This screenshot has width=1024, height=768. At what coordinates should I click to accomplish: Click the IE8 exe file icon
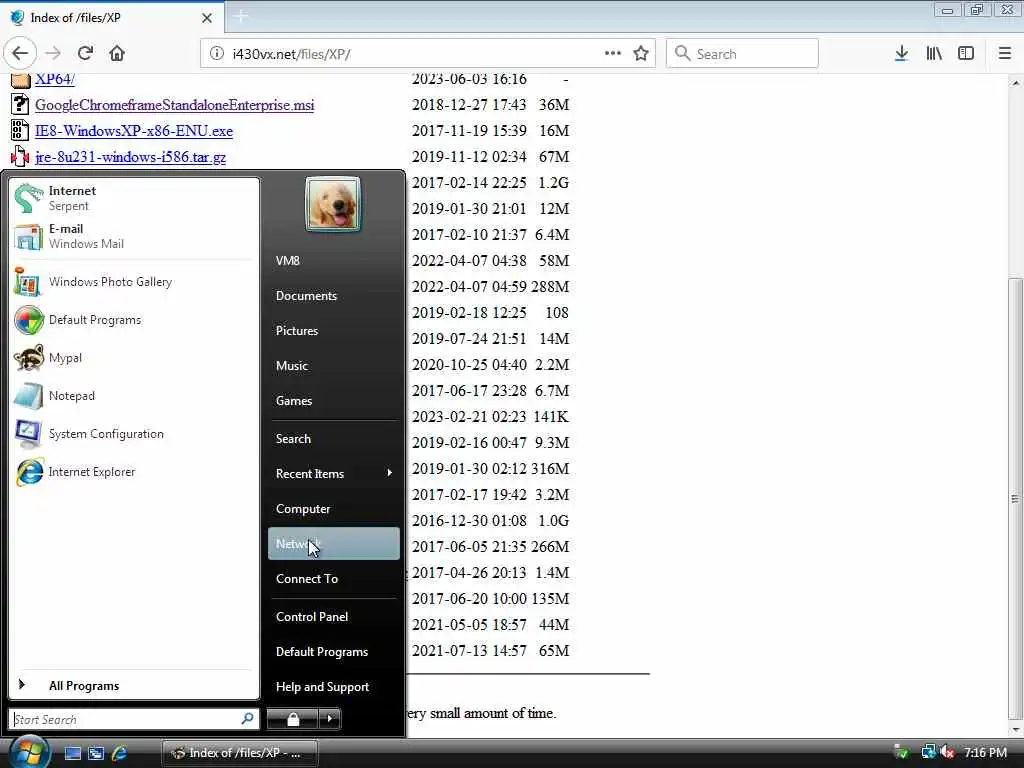tap(20, 131)
